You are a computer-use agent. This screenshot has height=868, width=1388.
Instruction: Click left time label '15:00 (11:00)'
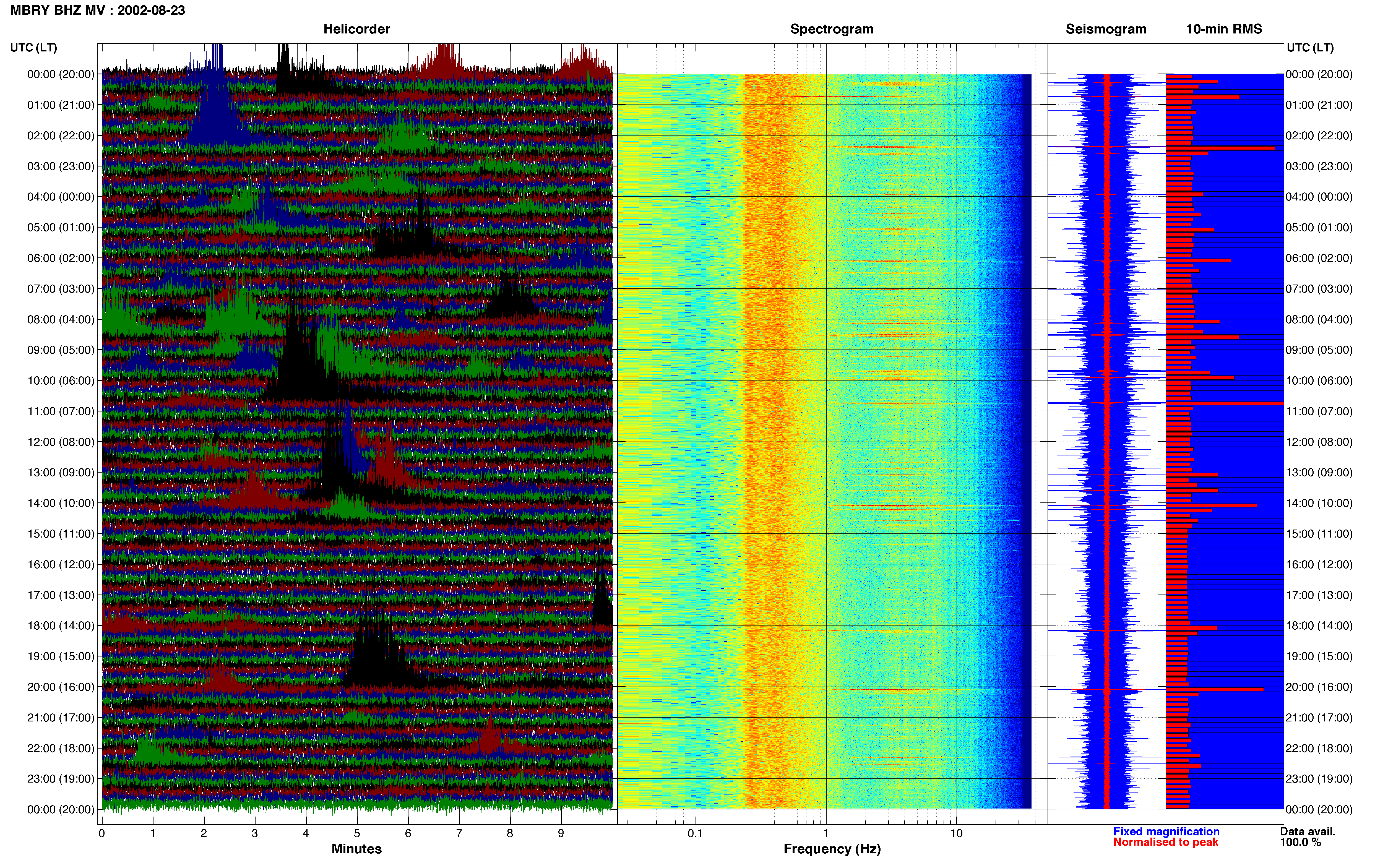click(61, 534)
